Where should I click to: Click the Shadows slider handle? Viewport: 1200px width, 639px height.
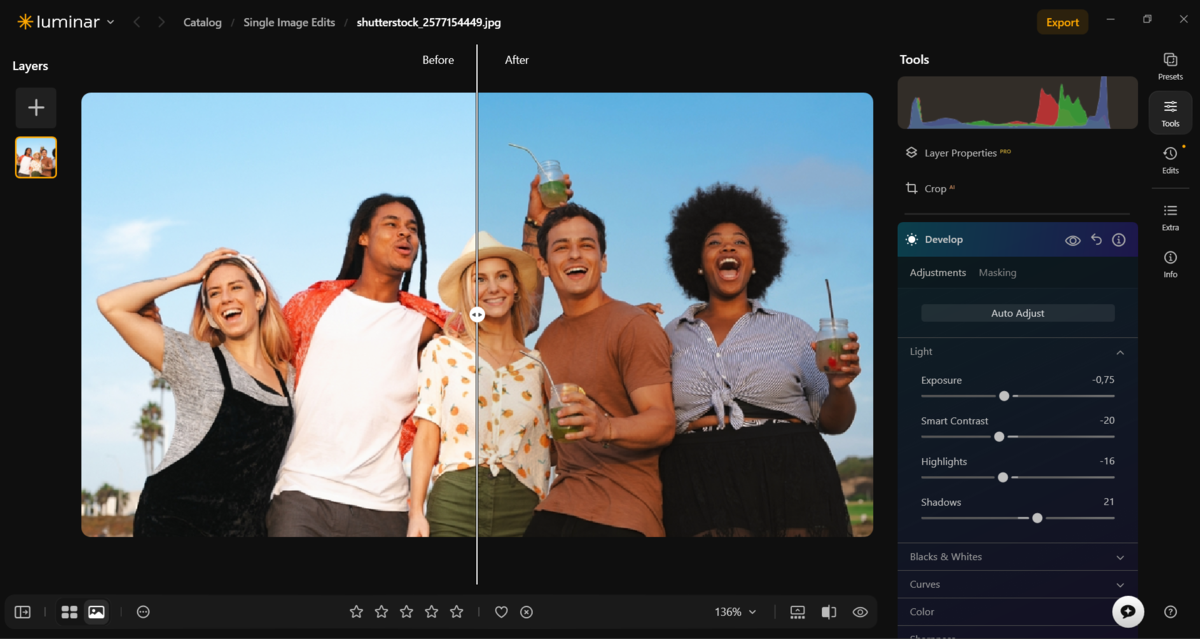tap(1037, 518)
